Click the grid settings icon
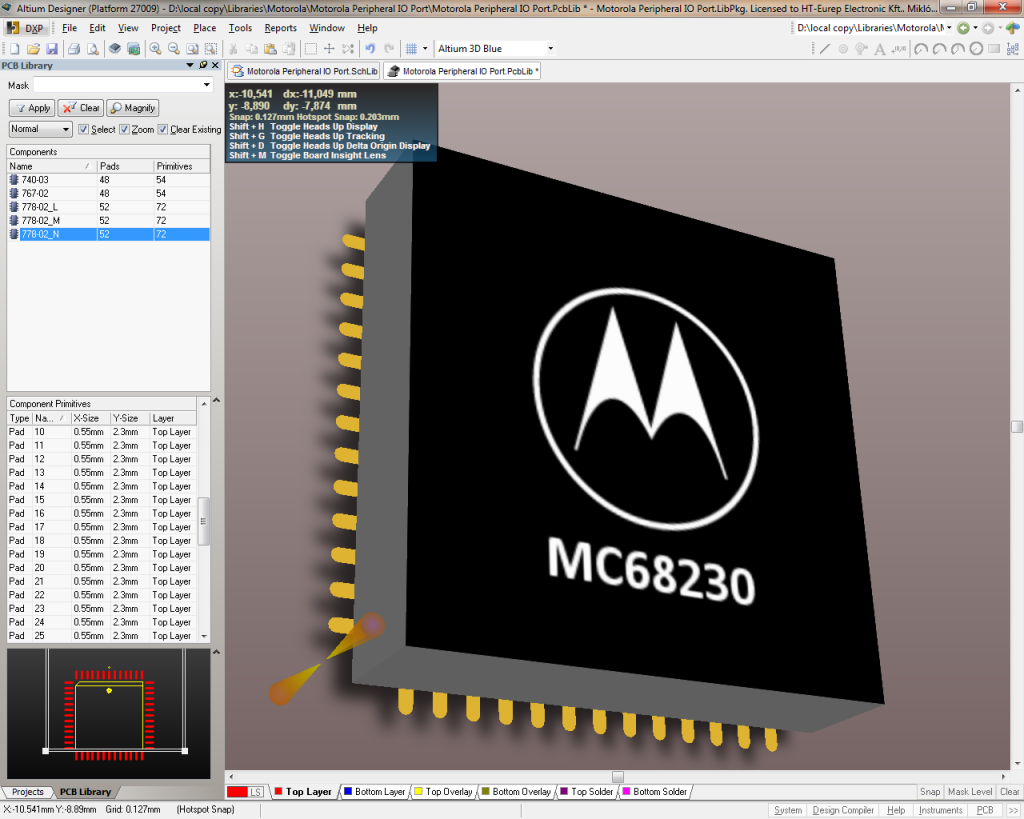 tap(411, 49)
